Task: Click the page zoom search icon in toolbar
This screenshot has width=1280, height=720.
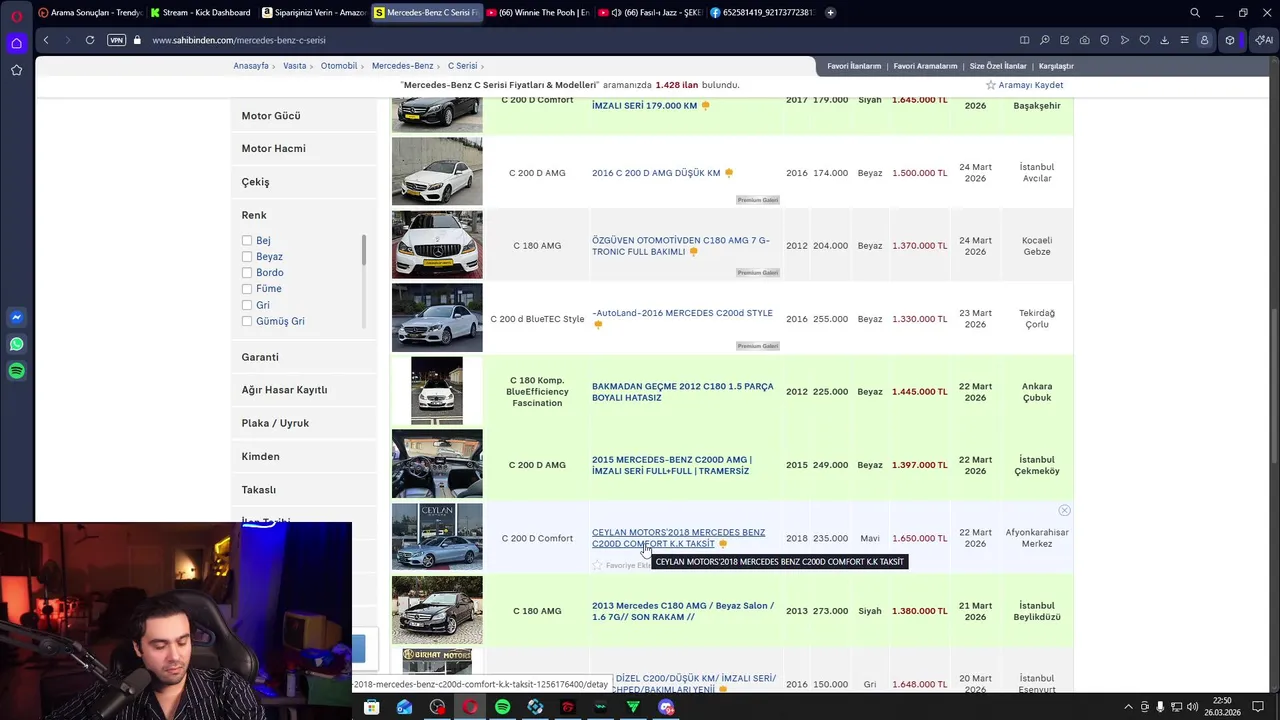Action: [x=1044, y=40]
